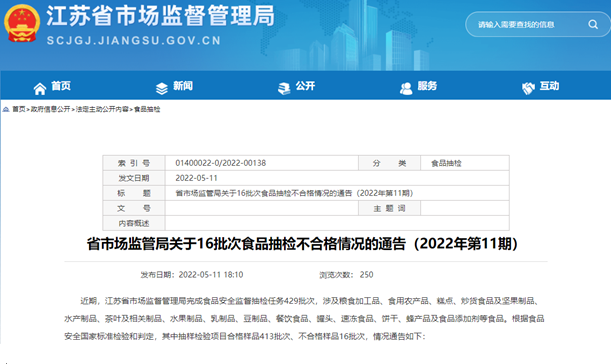611x364 pixels.
Task: Open the 服务 navigation menu item
Action: [x=427, y=86]
